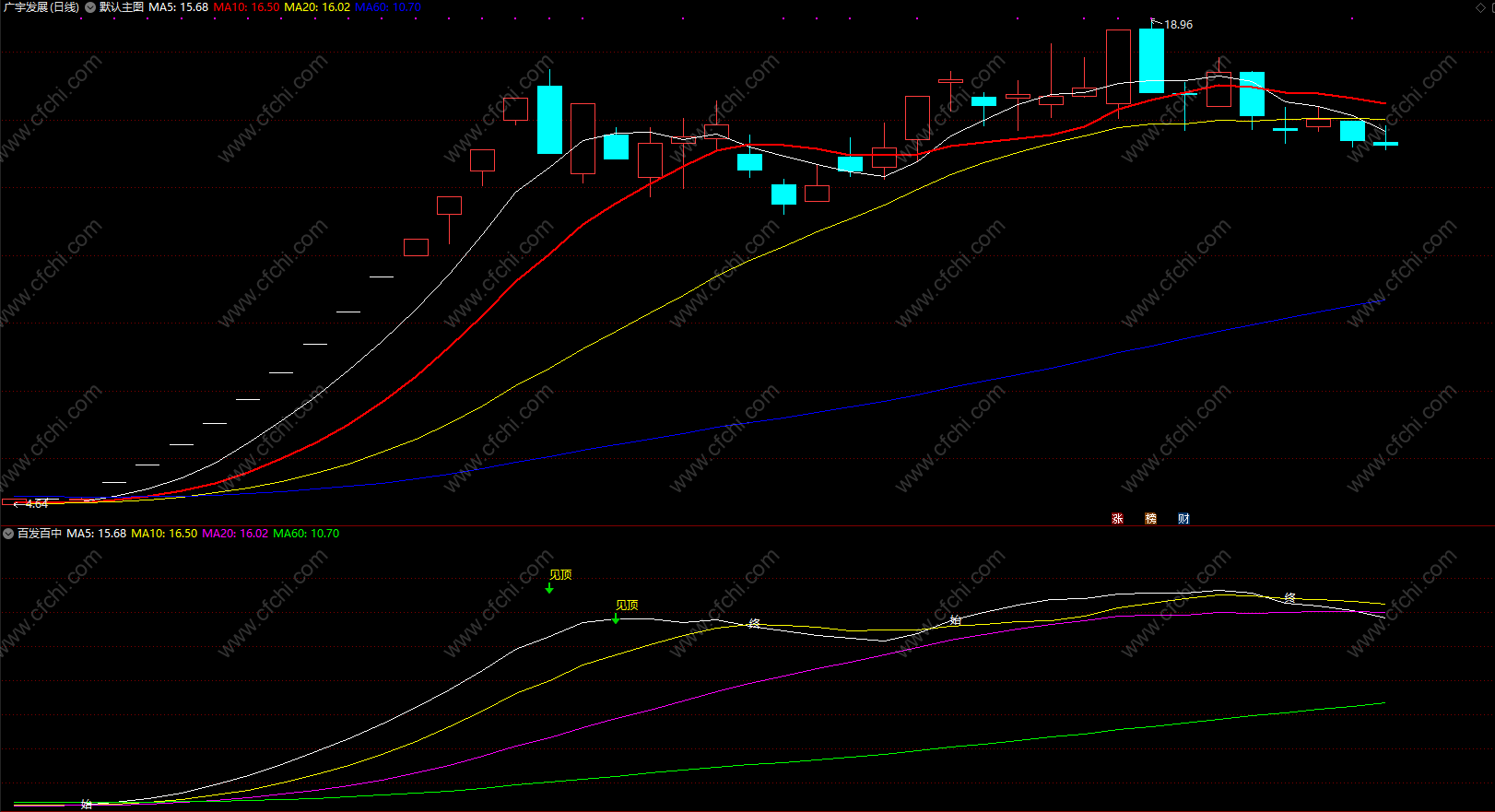This screenshot has height=812, width=1495.
Task: Click sub-chart yellow MA10: 16.50 value
Action: point(164,534)
